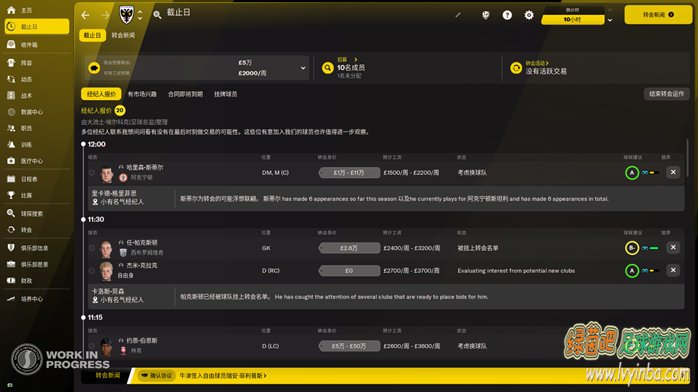Open settings via the gear icon
The image size is (698, 392).
tap(529, 15)
